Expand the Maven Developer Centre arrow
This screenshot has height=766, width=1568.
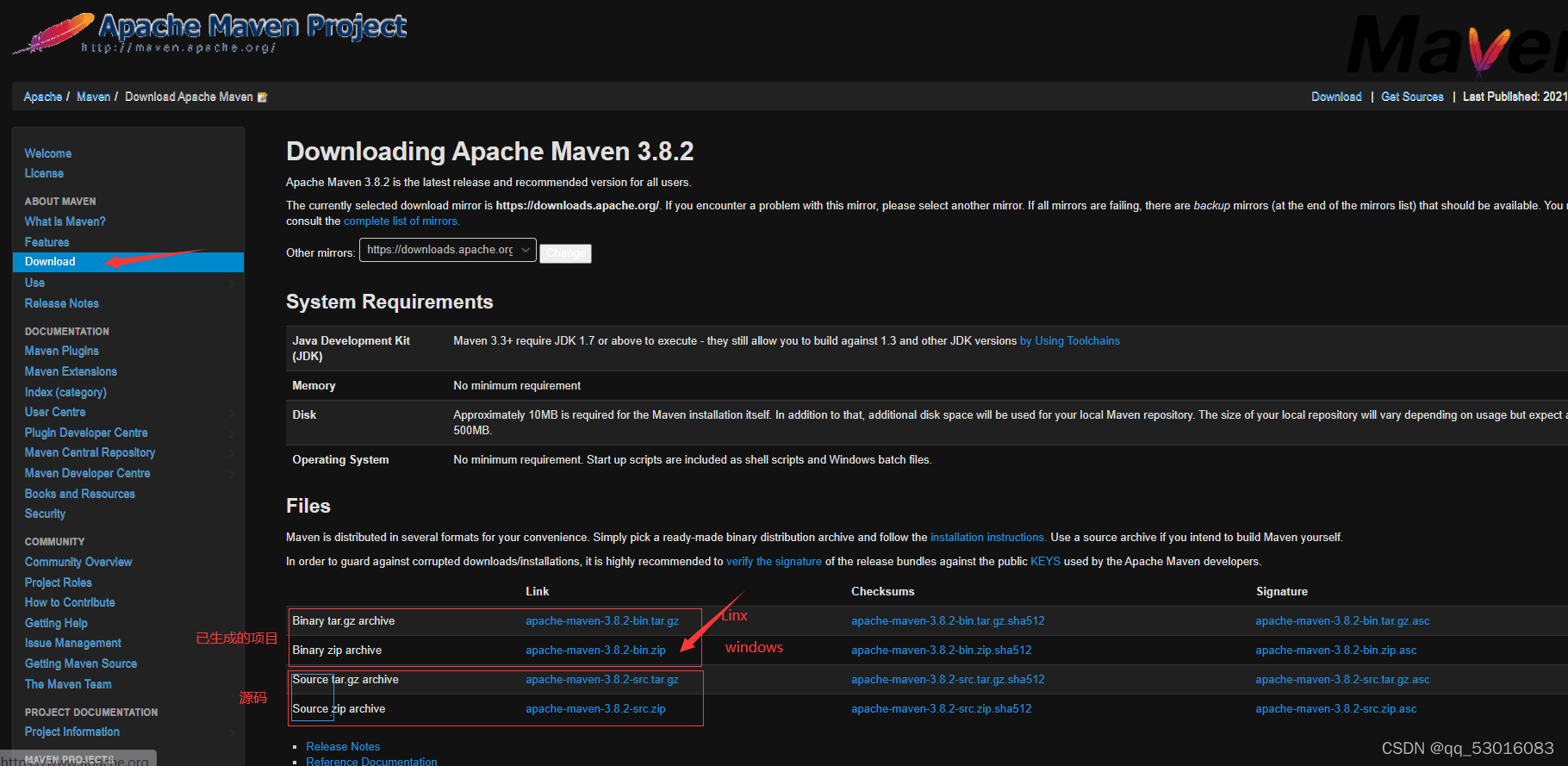click(x=231, y=474)
